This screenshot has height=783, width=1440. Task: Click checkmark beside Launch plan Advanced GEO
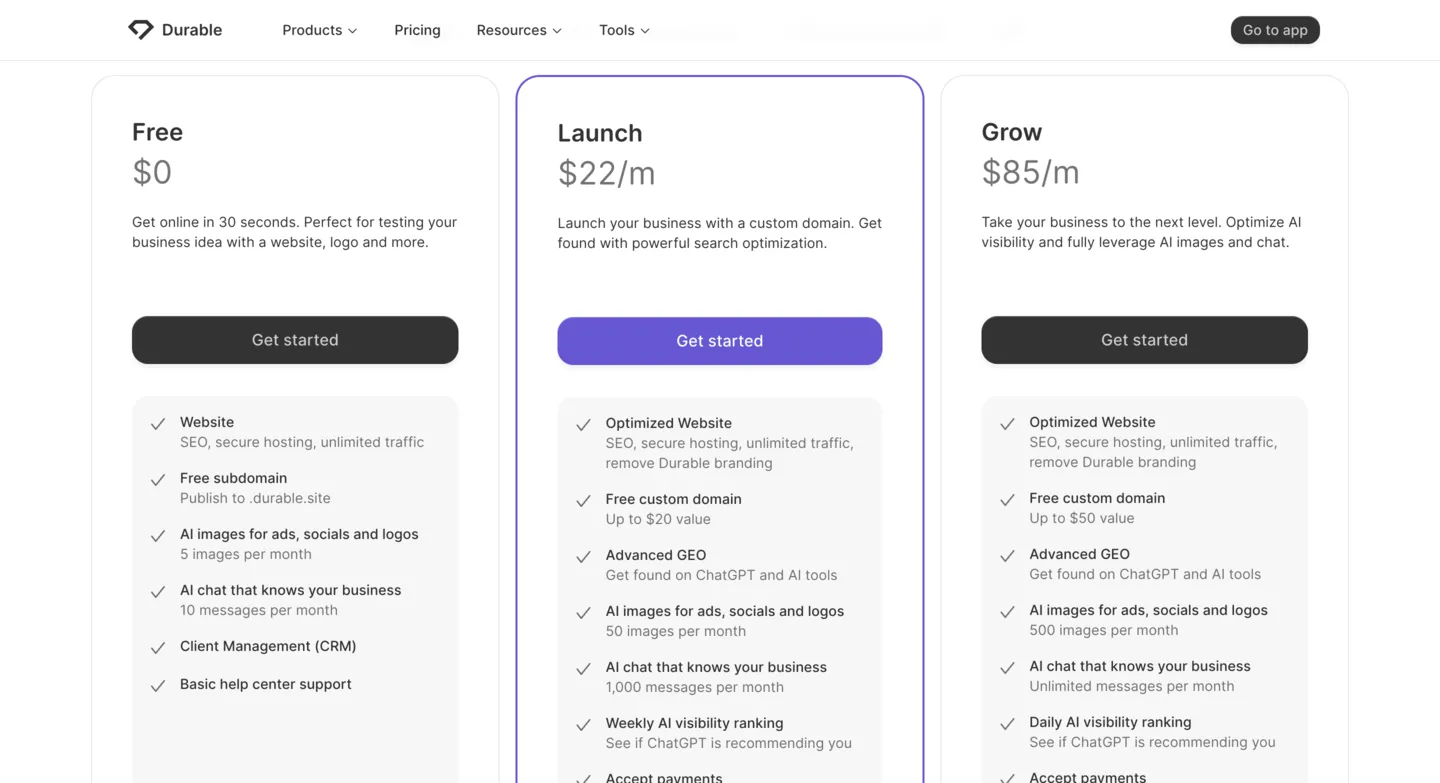pyautogui.click(x=583, y=557)
